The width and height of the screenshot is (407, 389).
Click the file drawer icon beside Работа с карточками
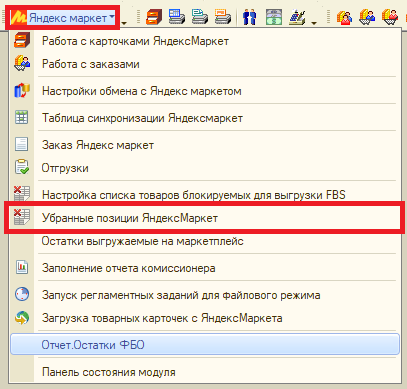coord(22,40)
